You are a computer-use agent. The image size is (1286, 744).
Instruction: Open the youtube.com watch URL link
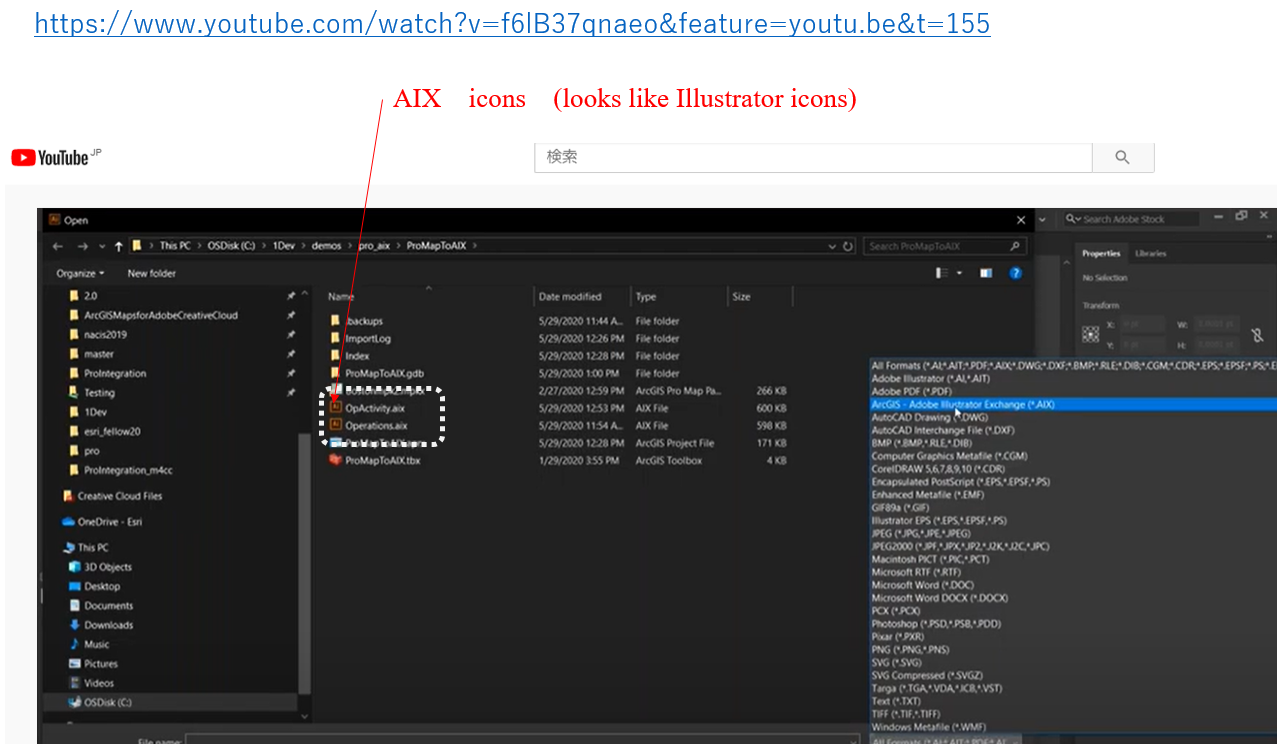click(512, 23)
